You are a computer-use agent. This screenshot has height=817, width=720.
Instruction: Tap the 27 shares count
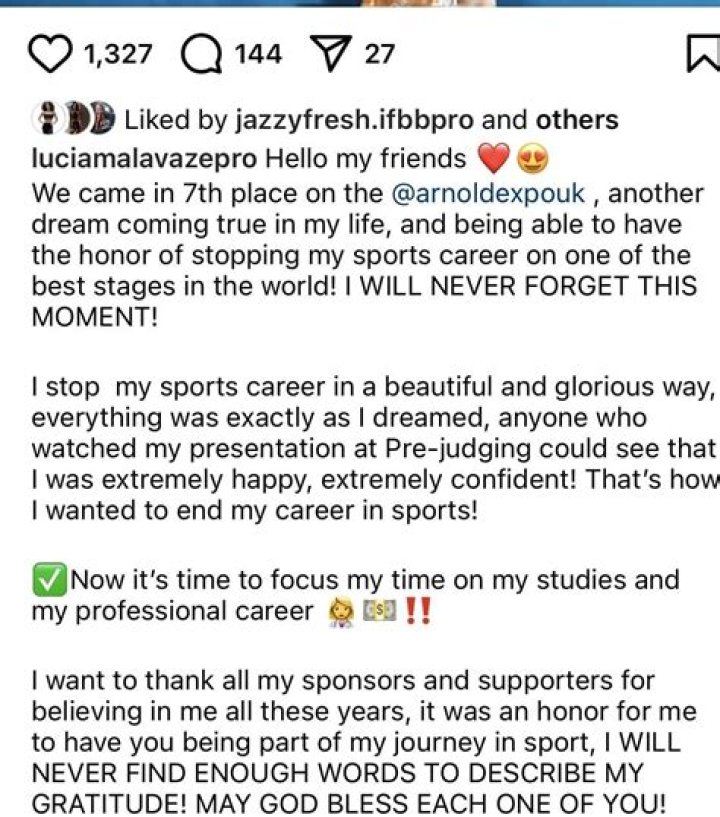point(379,53)
